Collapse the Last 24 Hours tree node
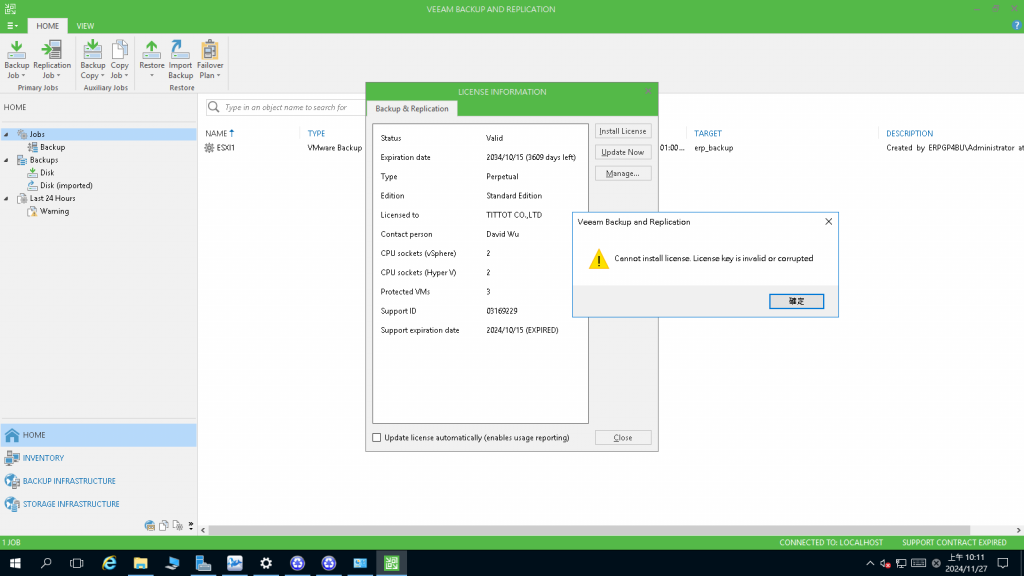 [x=7, y=199]
